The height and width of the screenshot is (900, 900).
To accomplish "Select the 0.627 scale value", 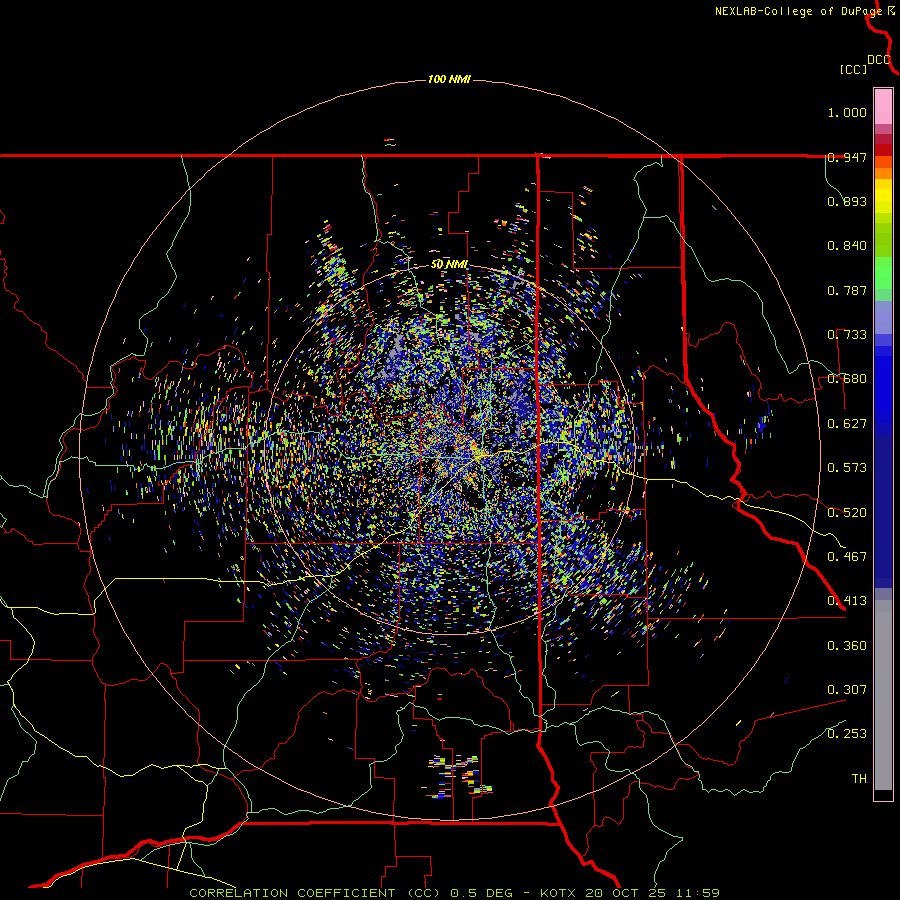I will 847,424.
